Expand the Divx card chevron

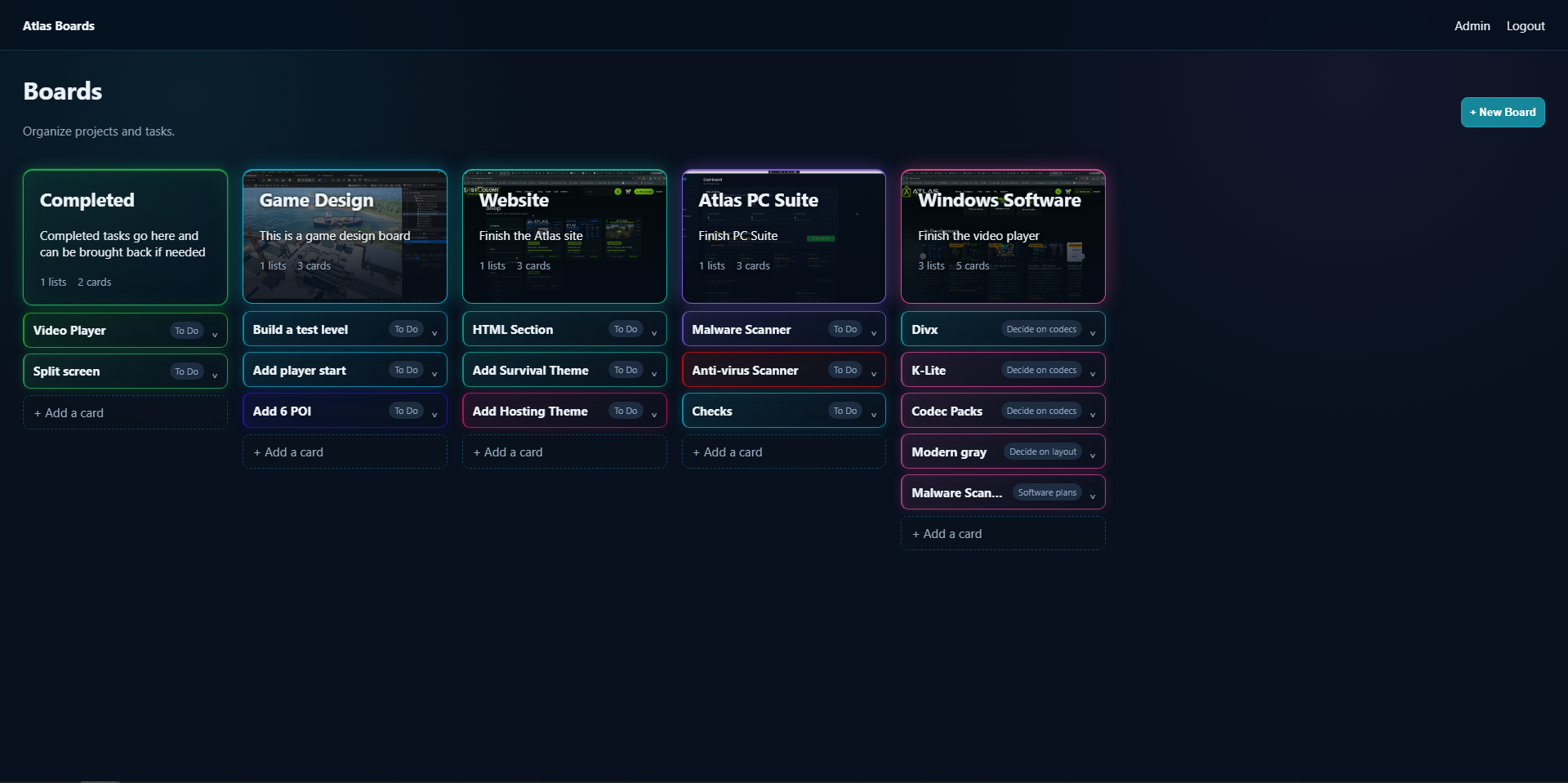click(1093, 332)
